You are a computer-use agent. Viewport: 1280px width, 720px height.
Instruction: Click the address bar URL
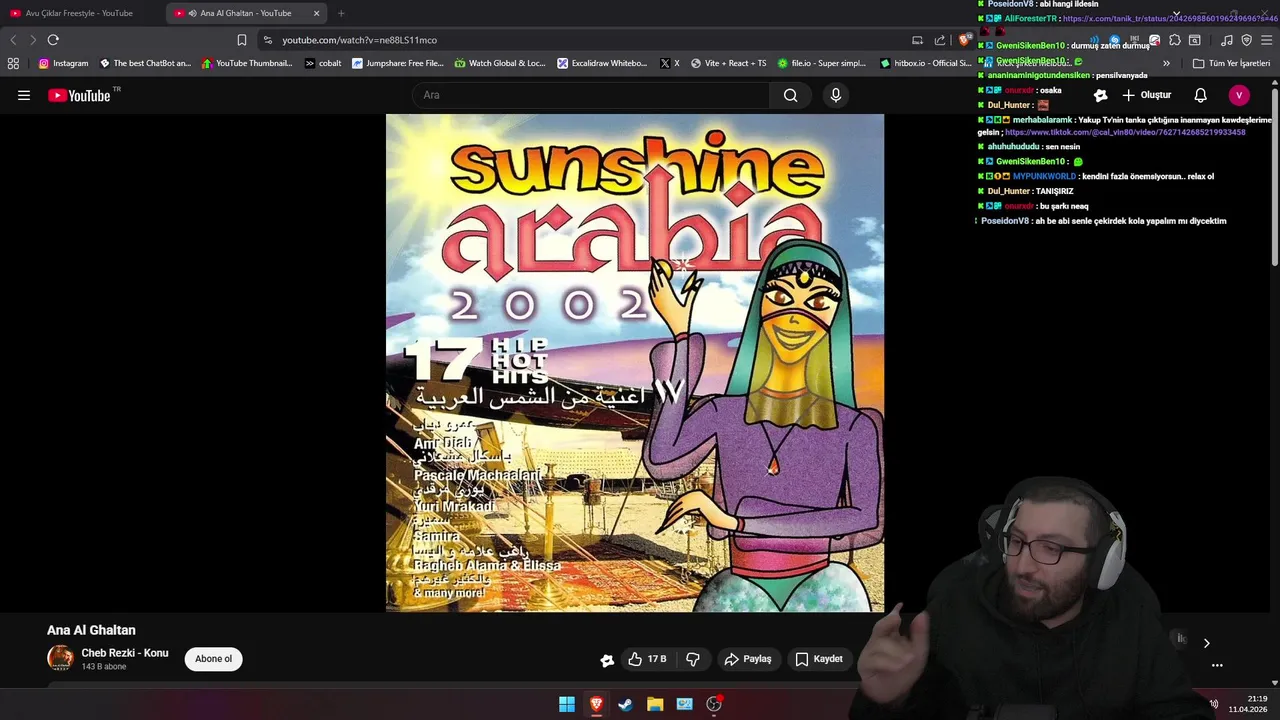[x=359, y=40]
